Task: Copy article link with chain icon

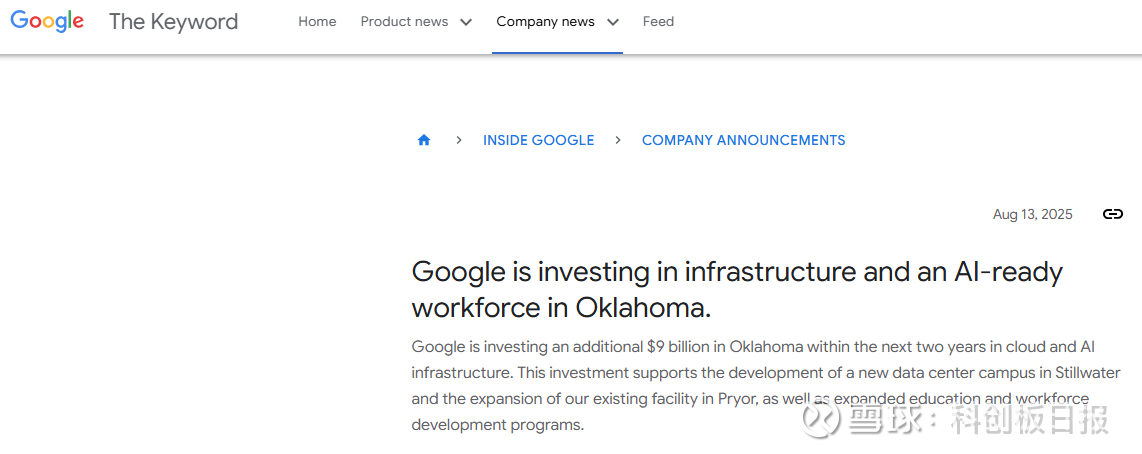Action: (1112, 214)
